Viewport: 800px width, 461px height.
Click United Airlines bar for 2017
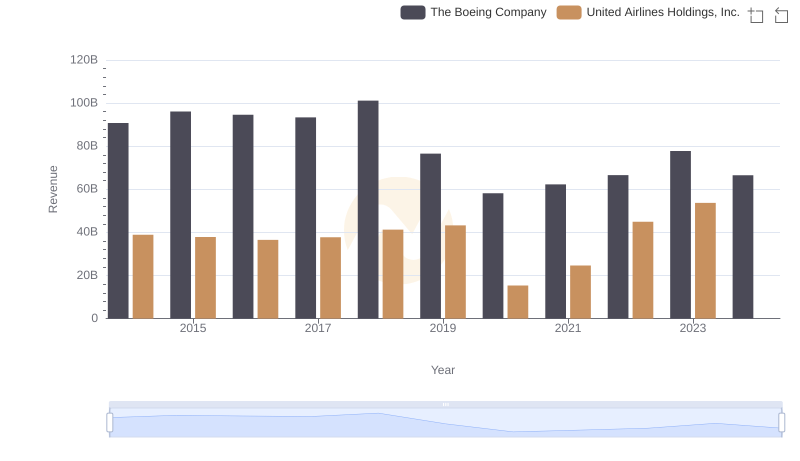pyautogui.click(x=330, y=278)
